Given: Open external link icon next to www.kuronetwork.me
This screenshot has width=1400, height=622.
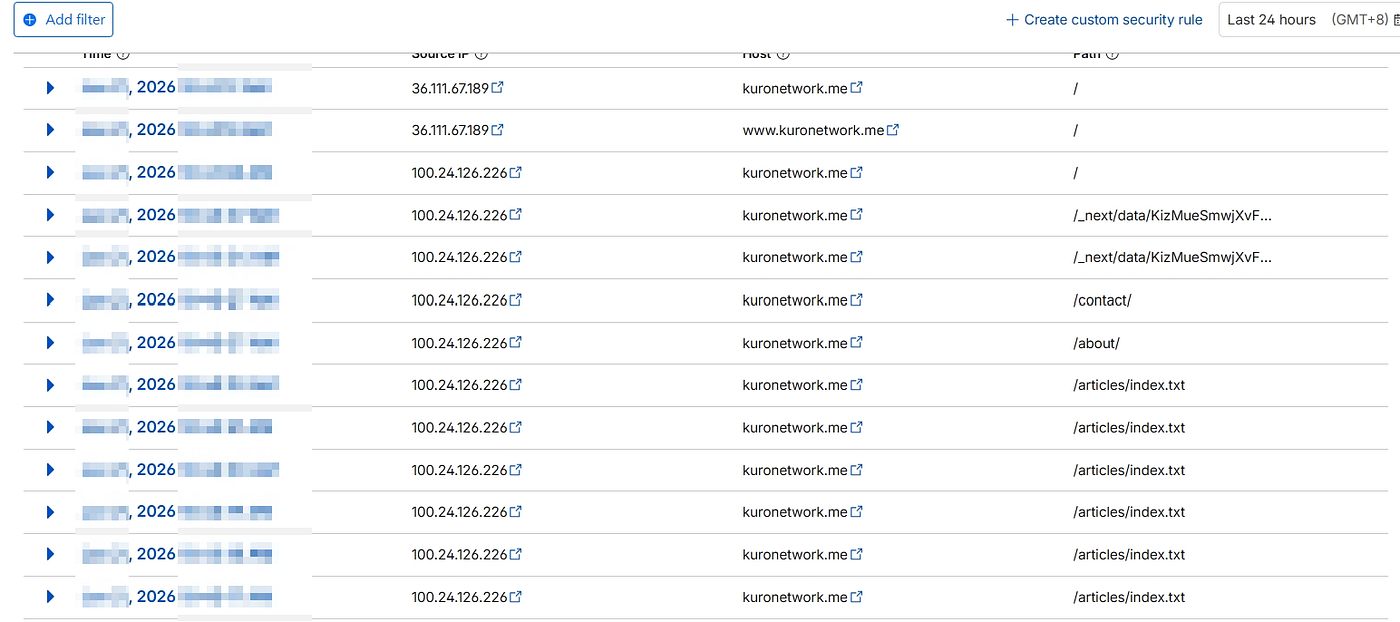Looking at the screenshot, I should pyautogui.click(x=893, y=130).
